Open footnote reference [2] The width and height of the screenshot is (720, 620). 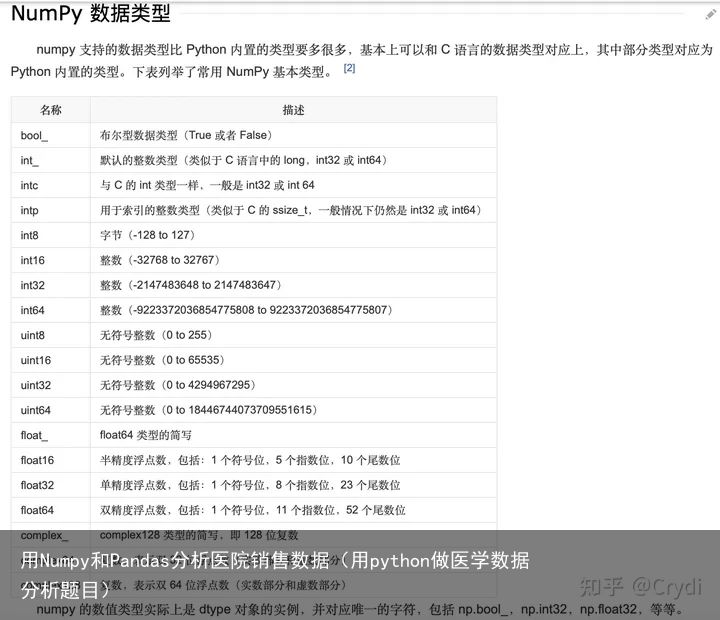(x=349, y=68)
